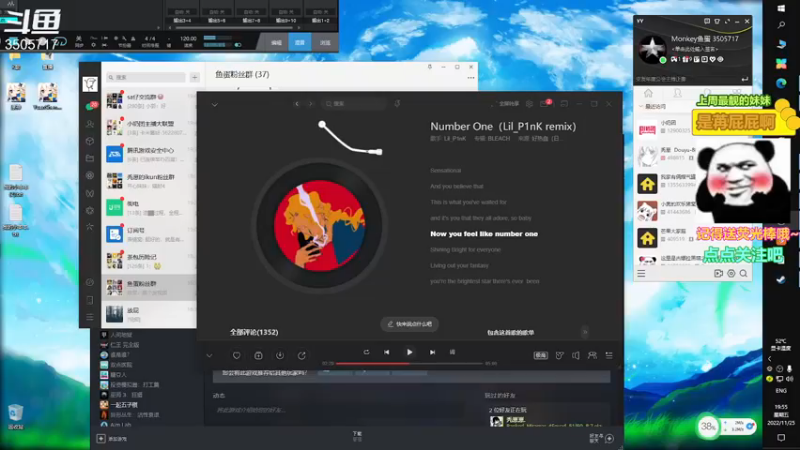Open the profile avatar in chat sidebar
This screenshot has width=800, height=450.
[x=90, y=84]
